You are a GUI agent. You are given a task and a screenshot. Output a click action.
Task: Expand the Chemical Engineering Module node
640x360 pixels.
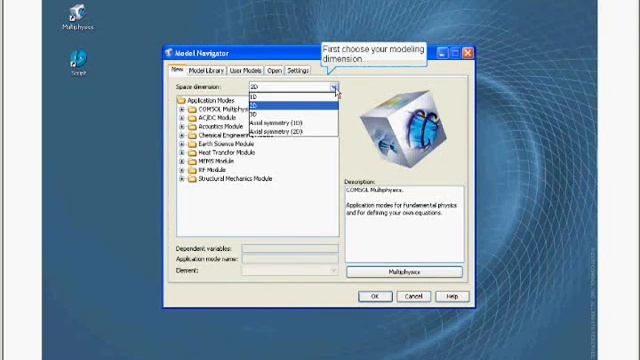(182, 135)
